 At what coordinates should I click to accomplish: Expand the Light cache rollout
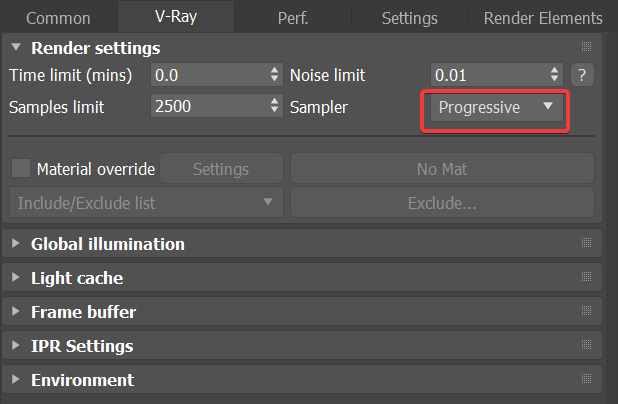[x=77, y=278]
